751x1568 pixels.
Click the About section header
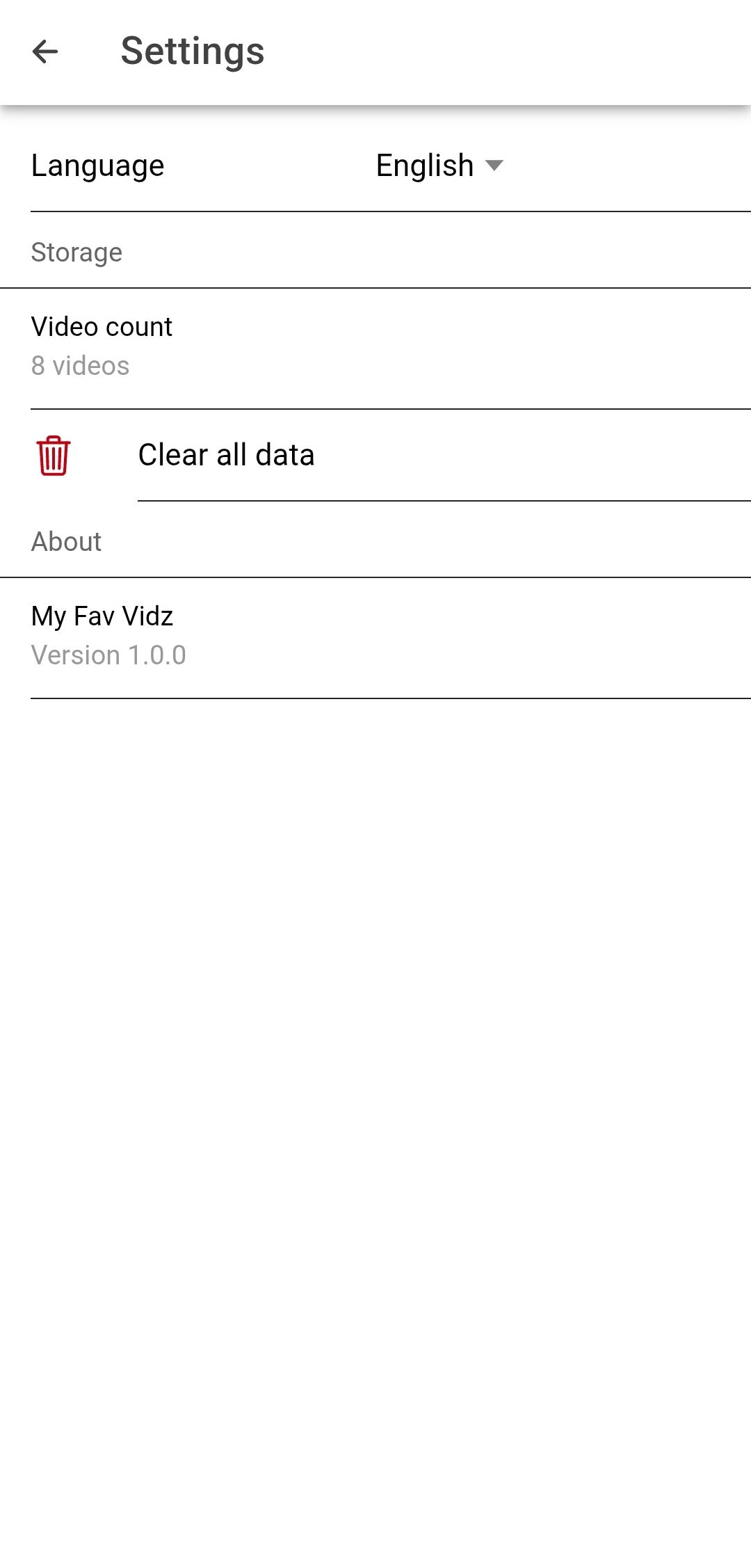66,541
